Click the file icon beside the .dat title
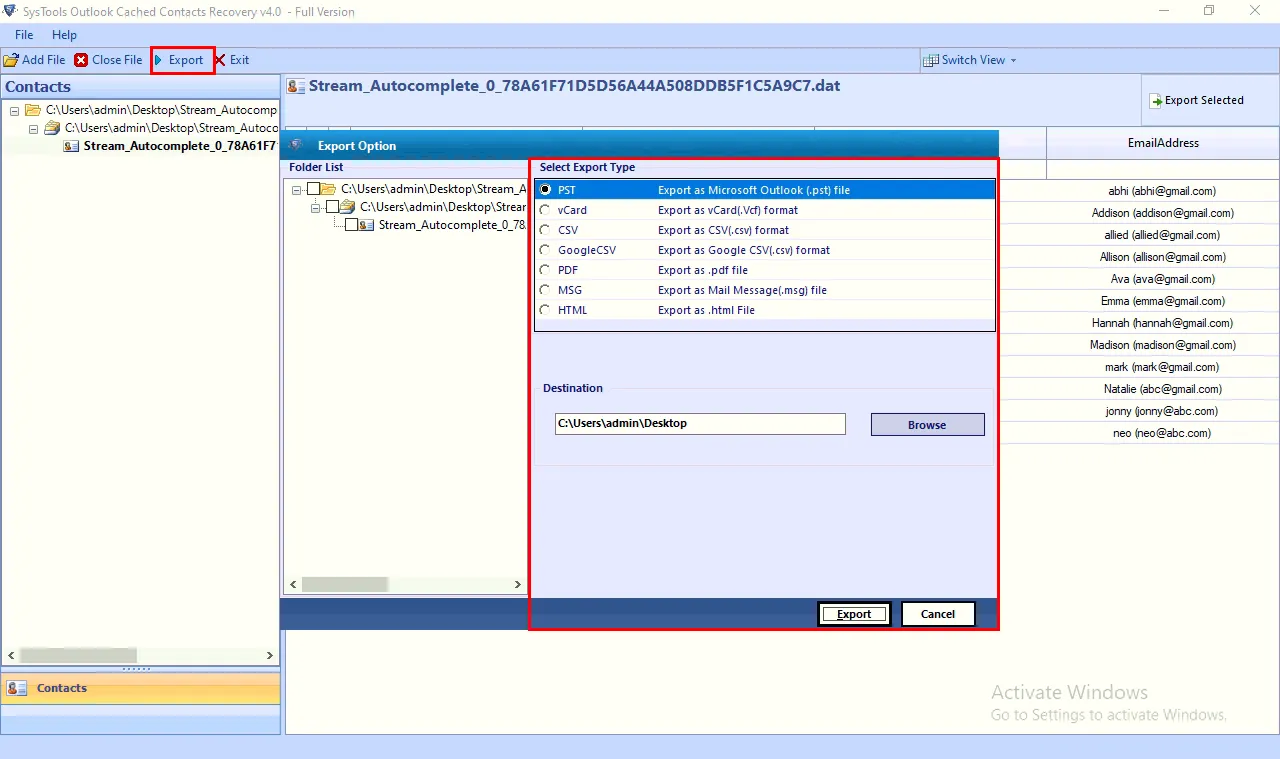Screen dimensions: 1280x759 pos(296,87)
